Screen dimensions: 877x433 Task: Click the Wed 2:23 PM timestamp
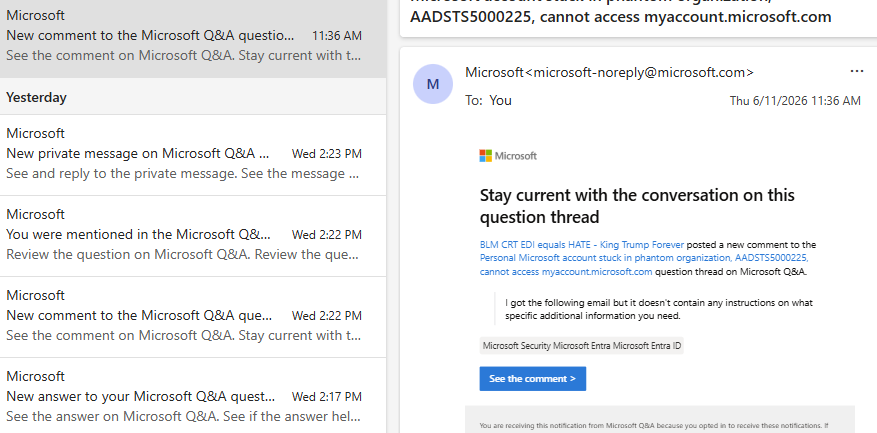click(x=327, y=154)
